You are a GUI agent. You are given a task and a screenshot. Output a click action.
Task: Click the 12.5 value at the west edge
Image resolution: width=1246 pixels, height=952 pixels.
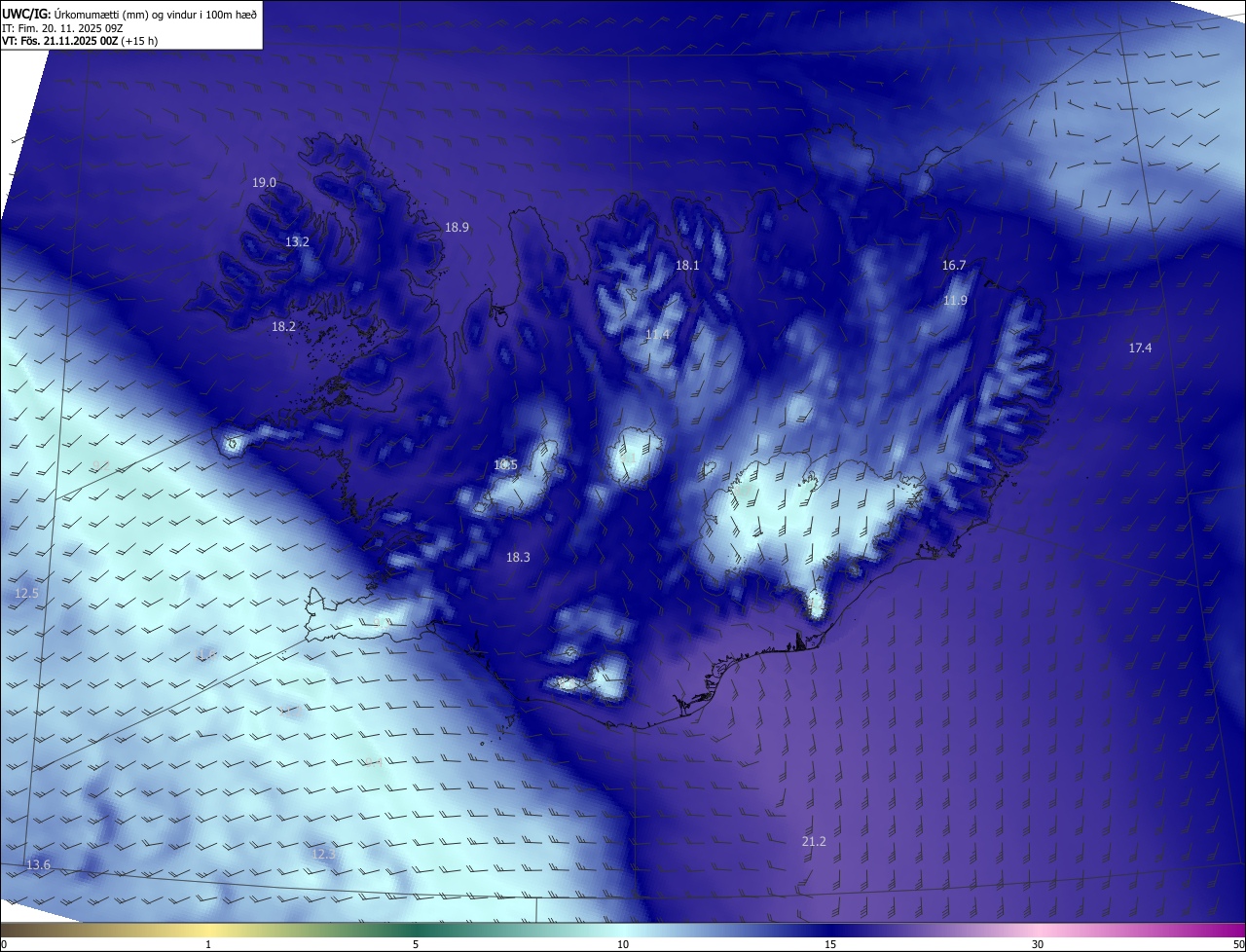26,594
